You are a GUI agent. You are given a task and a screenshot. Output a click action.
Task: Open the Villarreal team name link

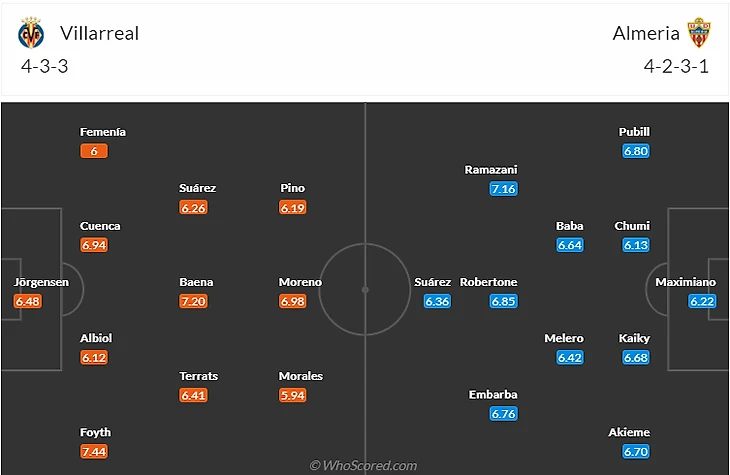pos(100,33)
